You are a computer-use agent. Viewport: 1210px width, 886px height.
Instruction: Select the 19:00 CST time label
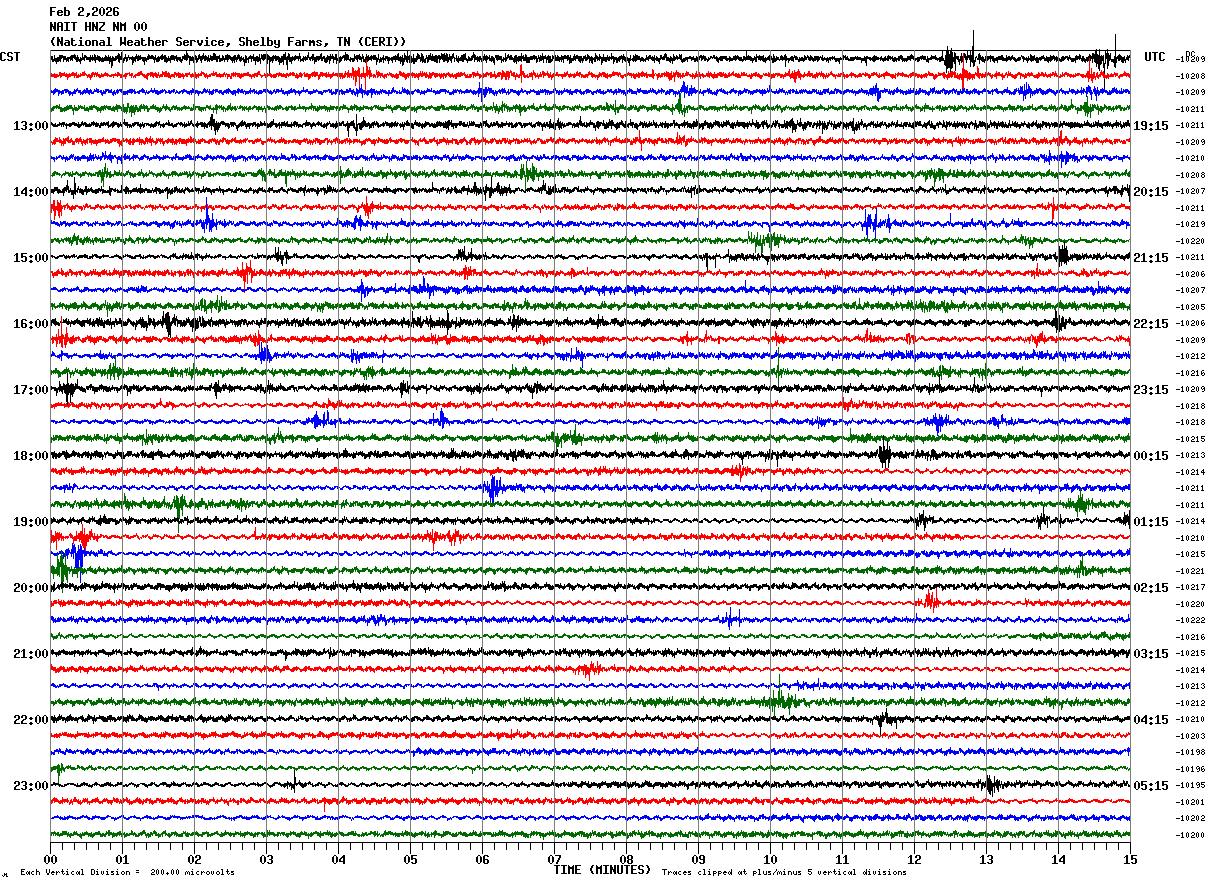30,522
